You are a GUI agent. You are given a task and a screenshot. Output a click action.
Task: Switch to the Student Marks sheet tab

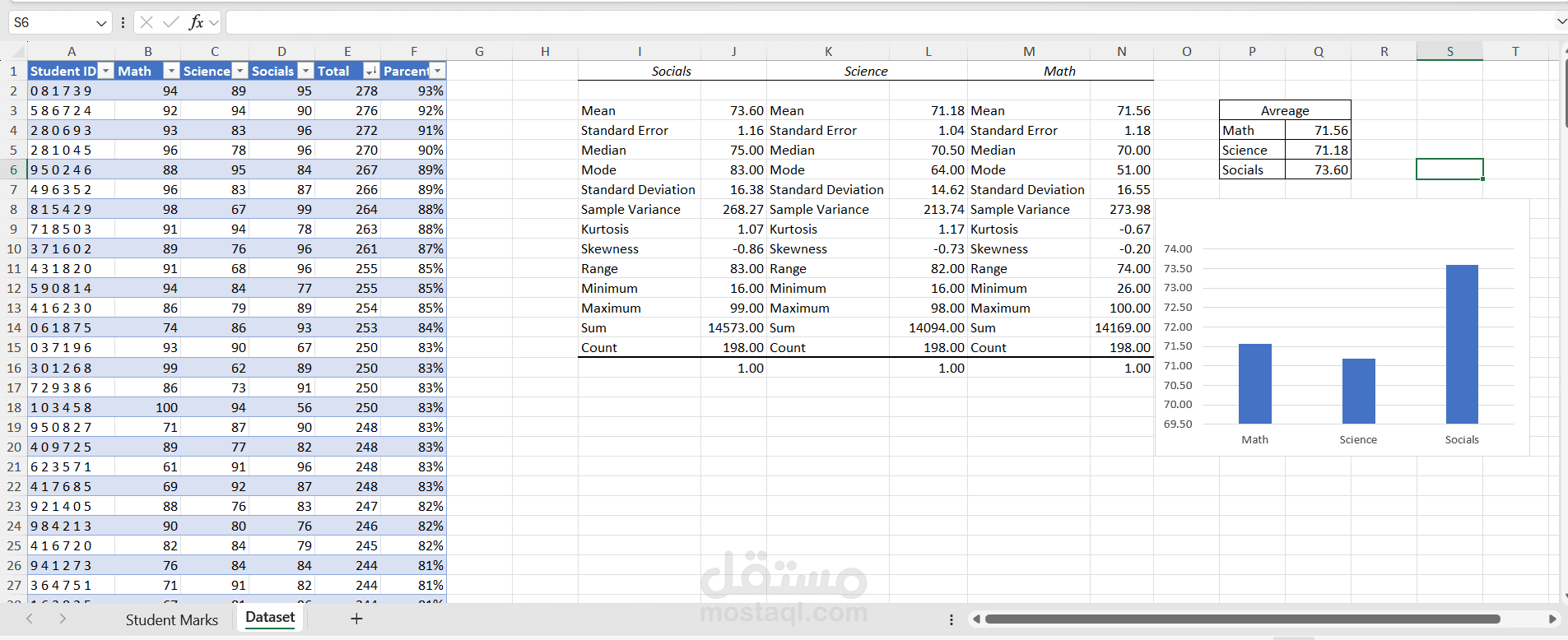[172, 619]
